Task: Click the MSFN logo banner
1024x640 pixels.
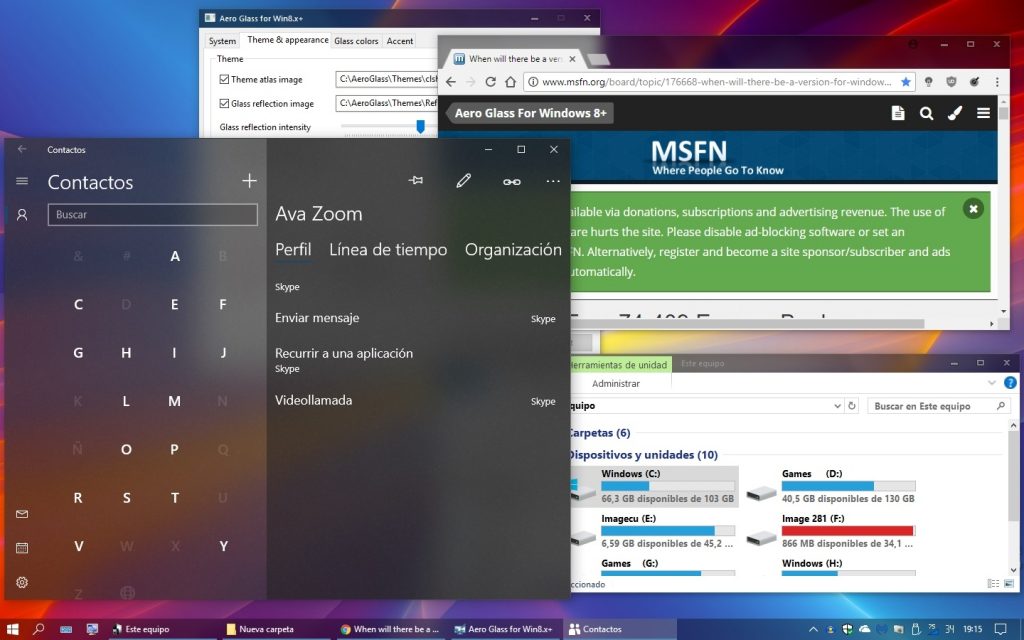Action: (717, 157)
